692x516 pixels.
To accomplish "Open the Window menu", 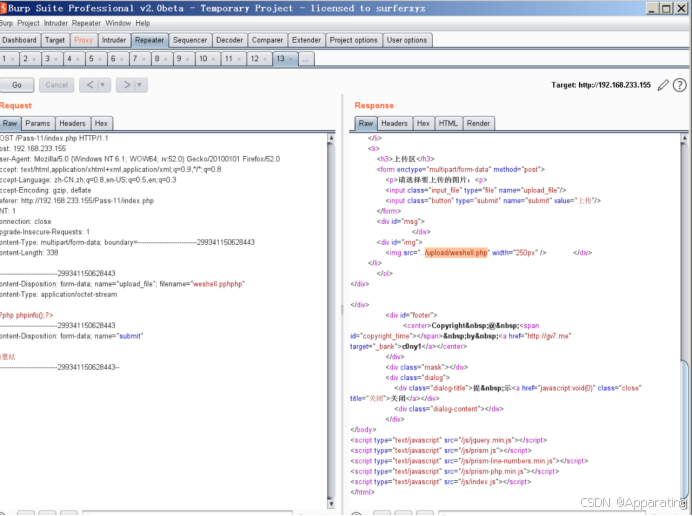I will point(118,23).
